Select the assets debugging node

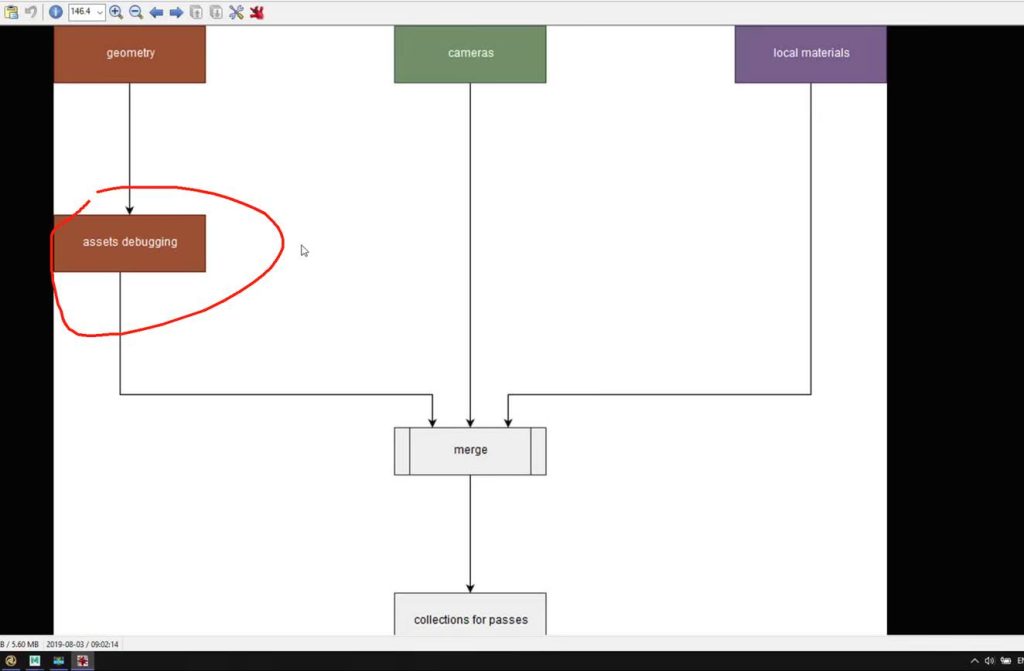click(x=130, y=242)
